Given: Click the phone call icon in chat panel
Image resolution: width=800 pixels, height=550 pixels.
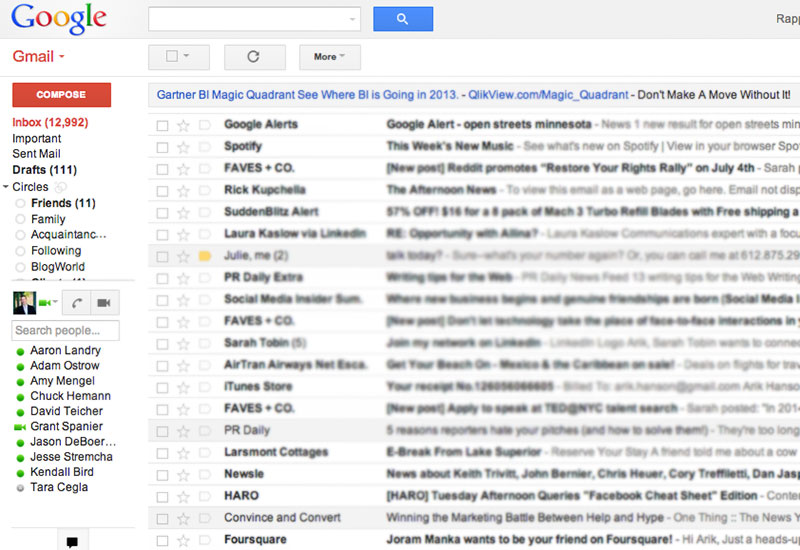Looking at the screenshot, I should click(77, 303).
